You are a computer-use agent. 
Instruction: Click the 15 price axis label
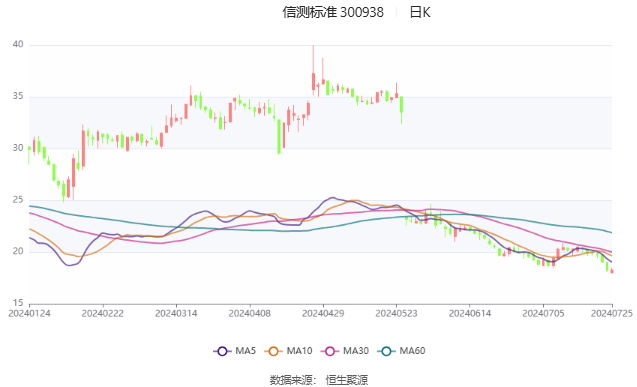click(18, 303)
